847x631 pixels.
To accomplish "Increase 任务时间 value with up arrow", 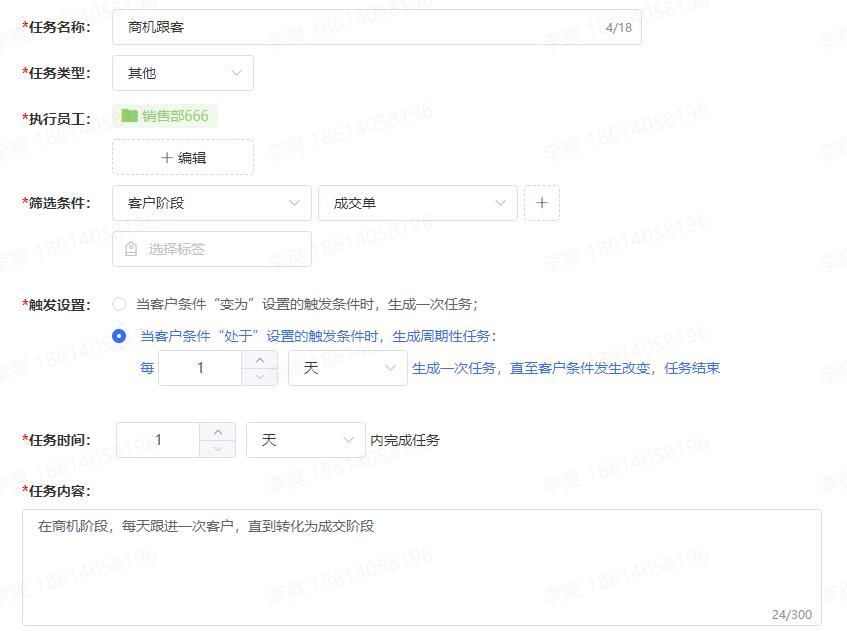I will click(x=218, y=432).
